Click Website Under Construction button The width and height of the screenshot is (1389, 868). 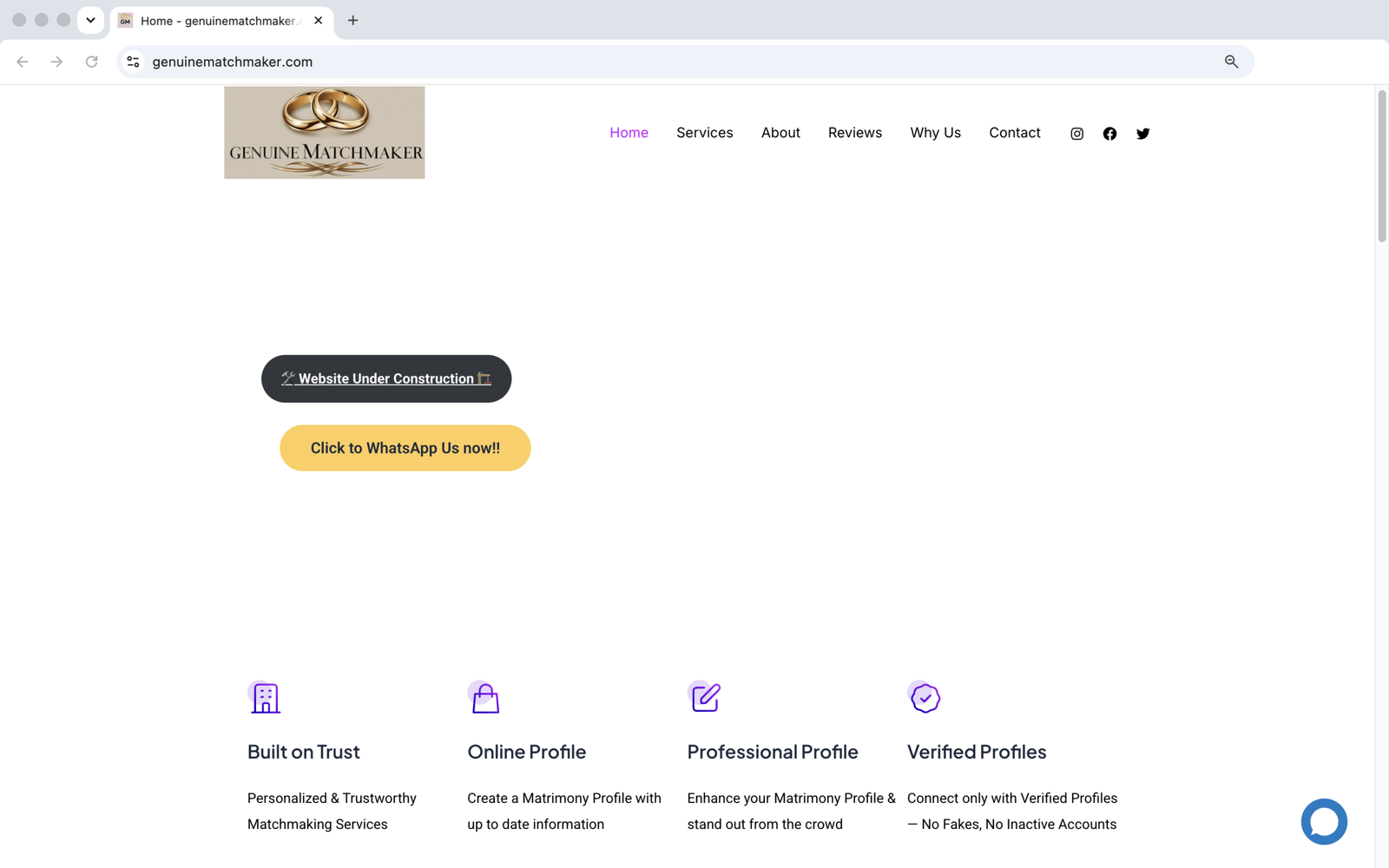tap(386, 378)
